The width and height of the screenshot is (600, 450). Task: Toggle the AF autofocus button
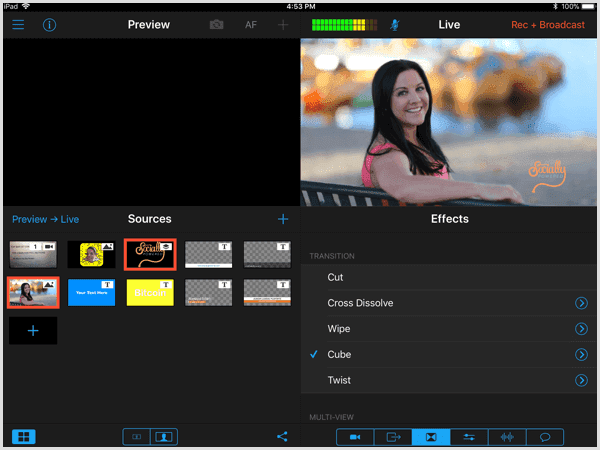point(251,25)
